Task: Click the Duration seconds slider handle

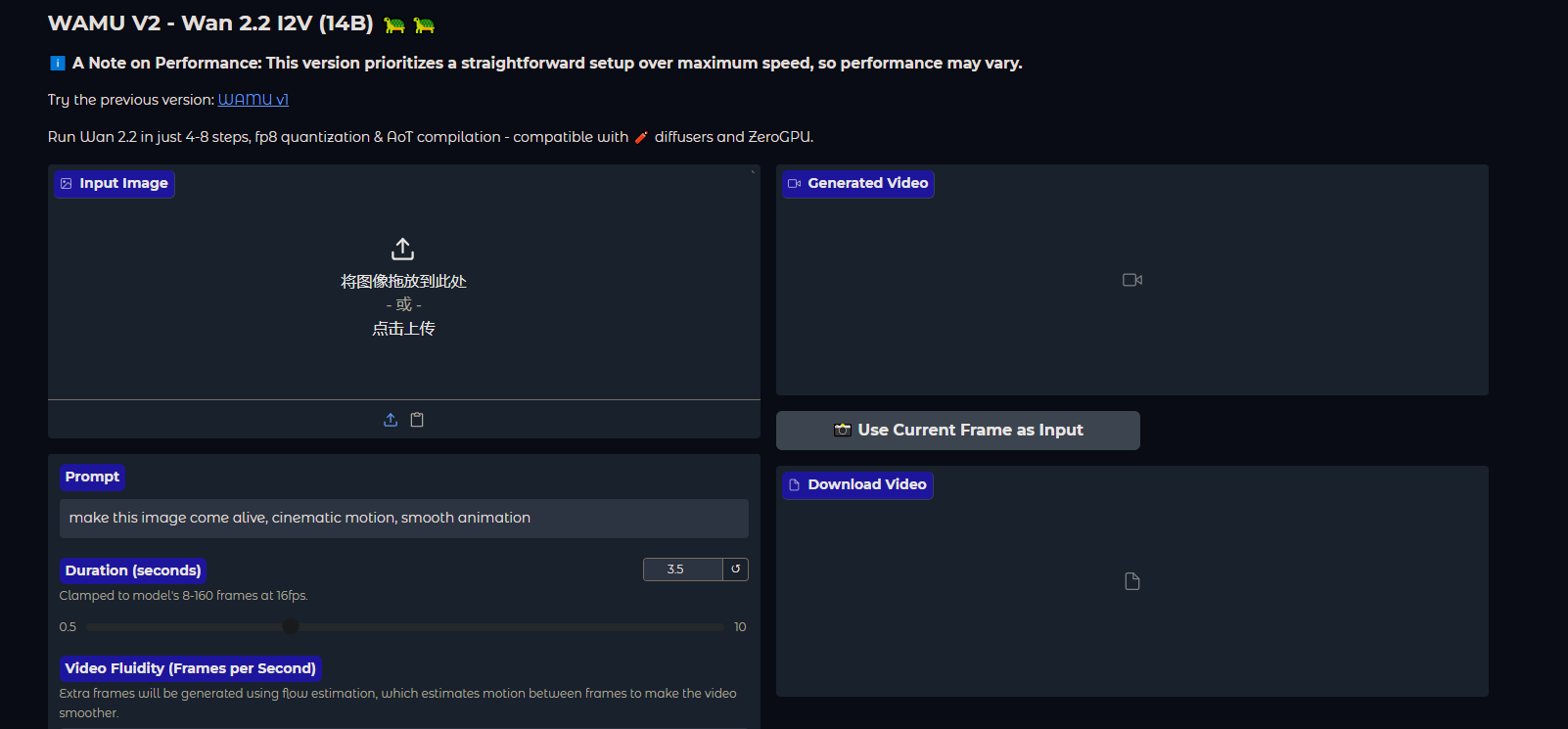Action: point(291,626)
